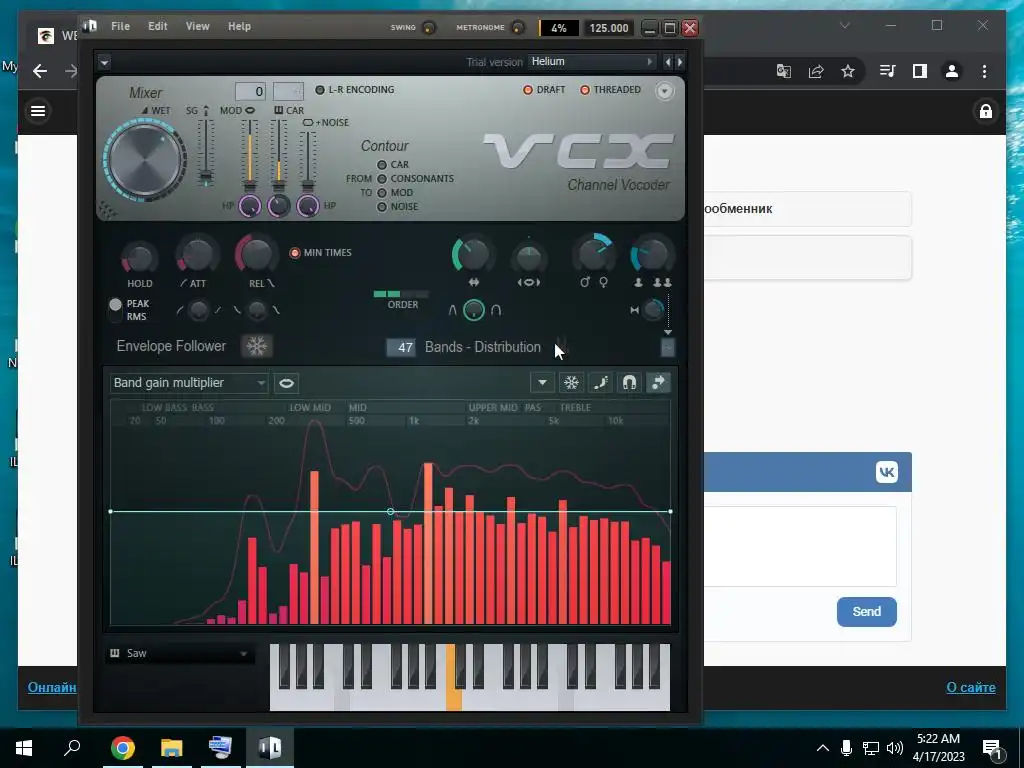Image resolution: width=1024 pixels, height=768 pixels.
Task: Click the release curve shape knob
Action: [x=257, y=310]
